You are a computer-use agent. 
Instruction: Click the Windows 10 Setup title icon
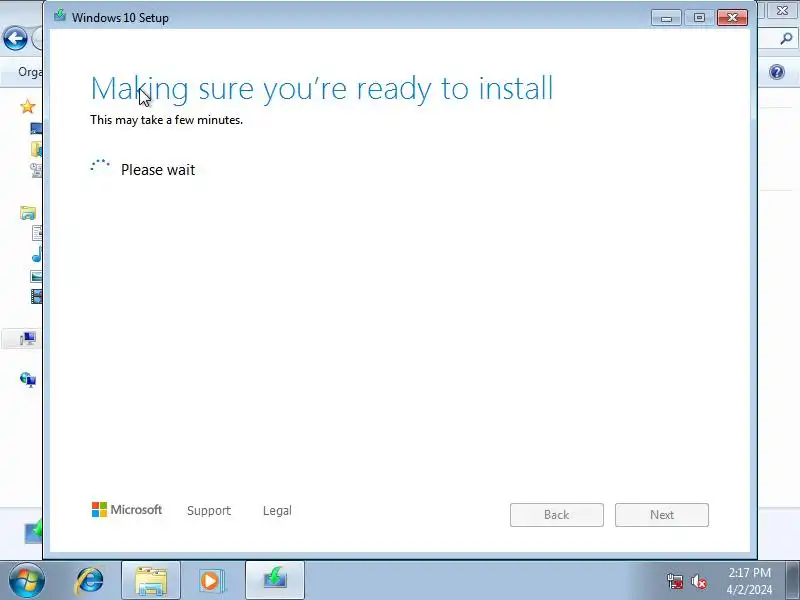click(60, 15)
